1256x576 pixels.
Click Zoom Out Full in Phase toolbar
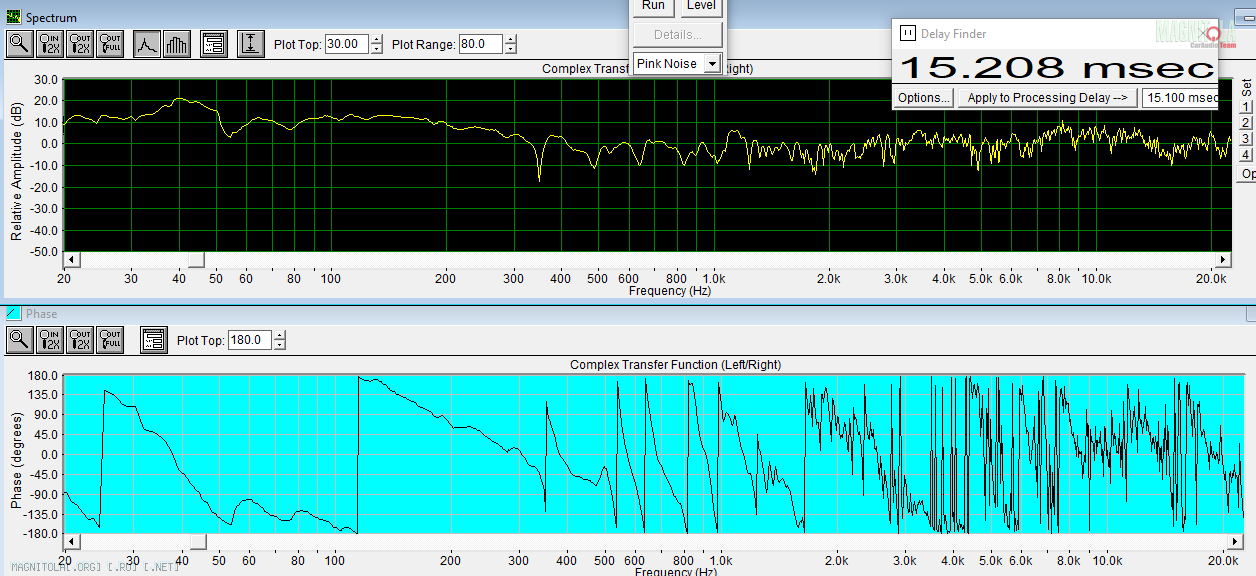pyautogui.click(x=110, y=340)
